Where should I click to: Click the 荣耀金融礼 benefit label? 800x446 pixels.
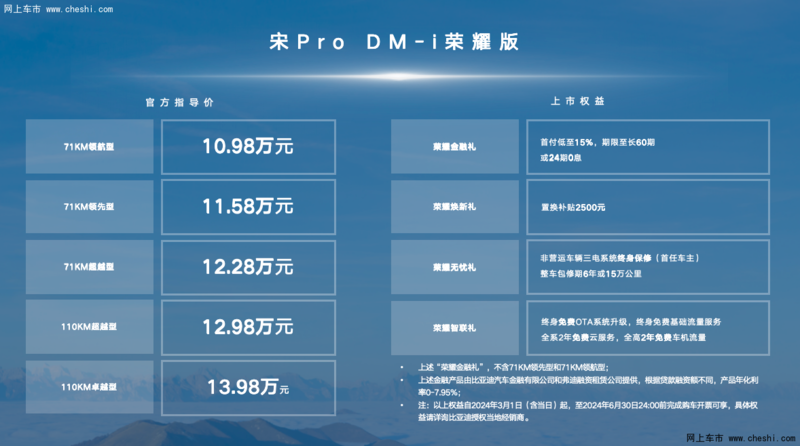pos(455,146)
